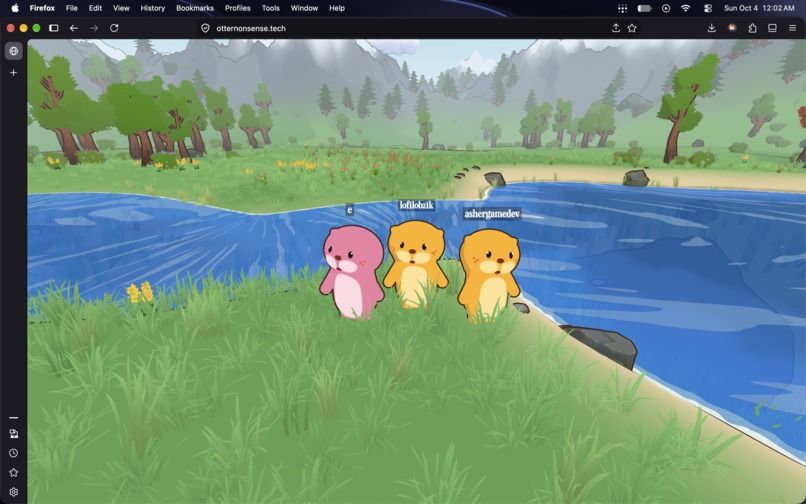Click the site shield security icon
The width and height of the screenshot is (806, 504).
click(x=205, y=28)
